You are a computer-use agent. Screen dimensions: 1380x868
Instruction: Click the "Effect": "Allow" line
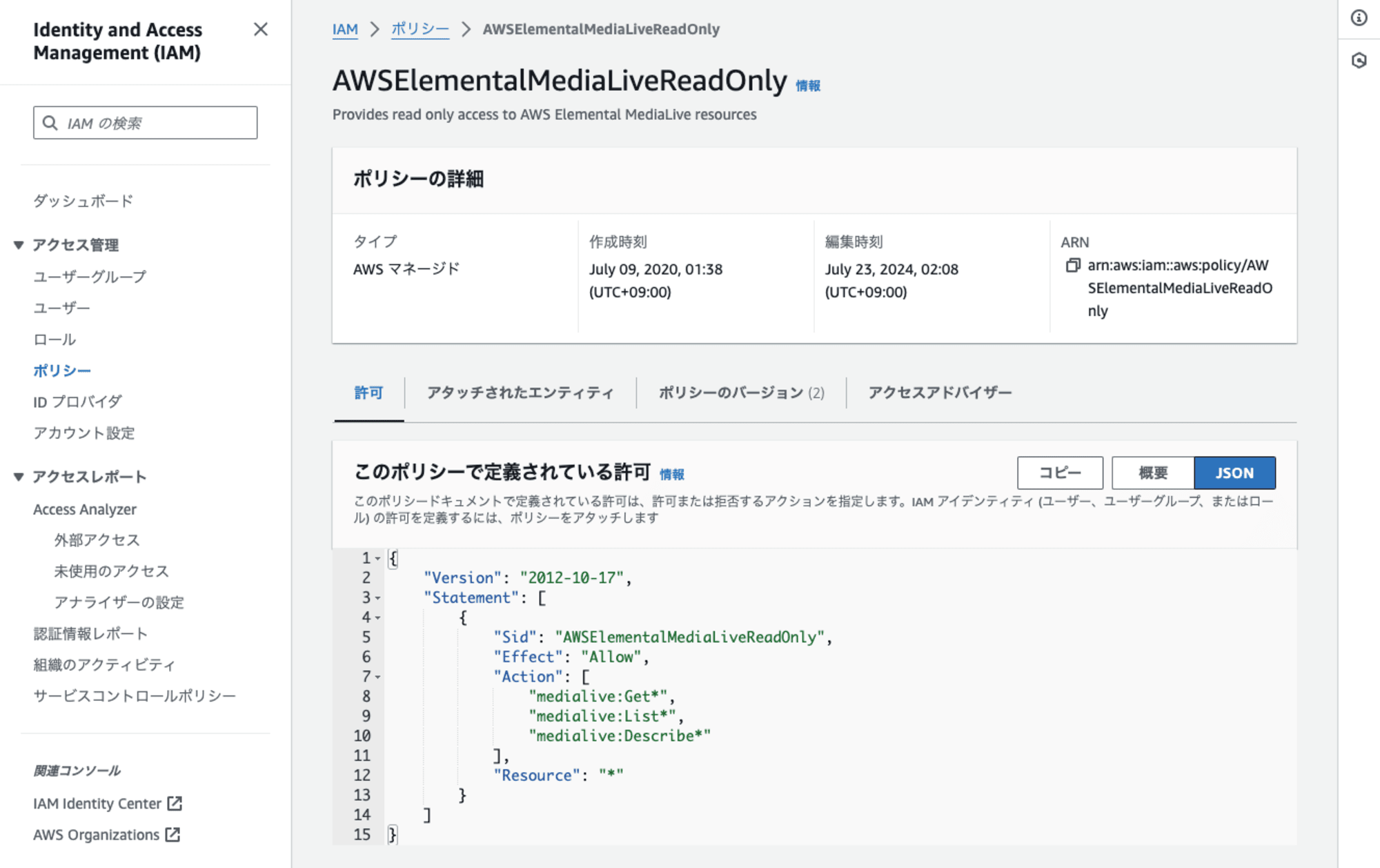pyautogui.click(x=571, y=657)
